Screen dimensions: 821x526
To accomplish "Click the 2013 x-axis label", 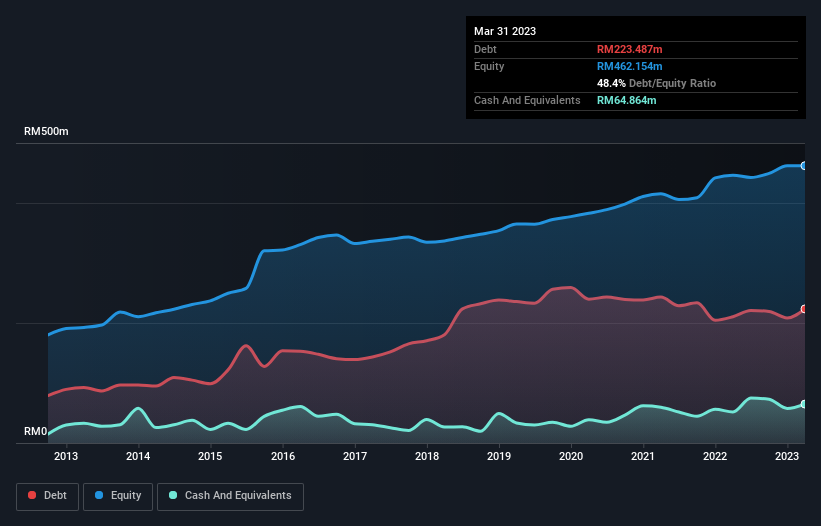I will click(66, 456).
